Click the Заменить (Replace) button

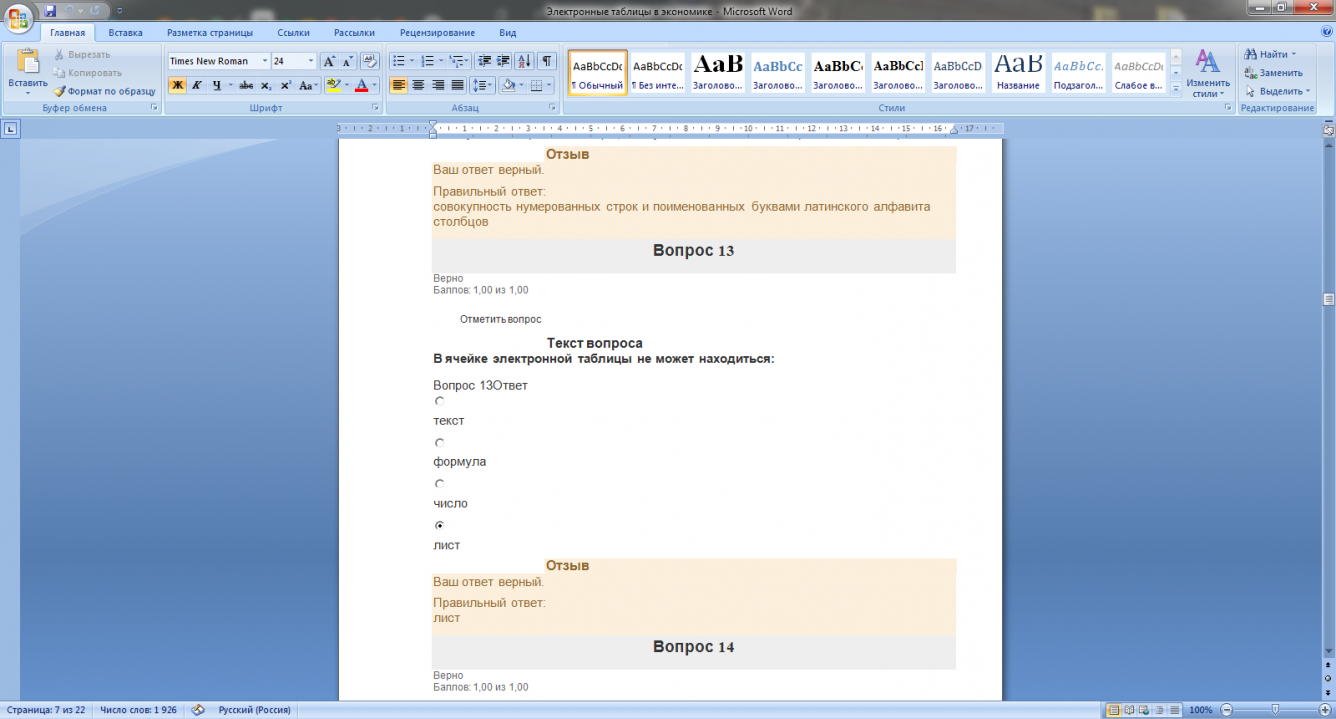[1274, 73]
